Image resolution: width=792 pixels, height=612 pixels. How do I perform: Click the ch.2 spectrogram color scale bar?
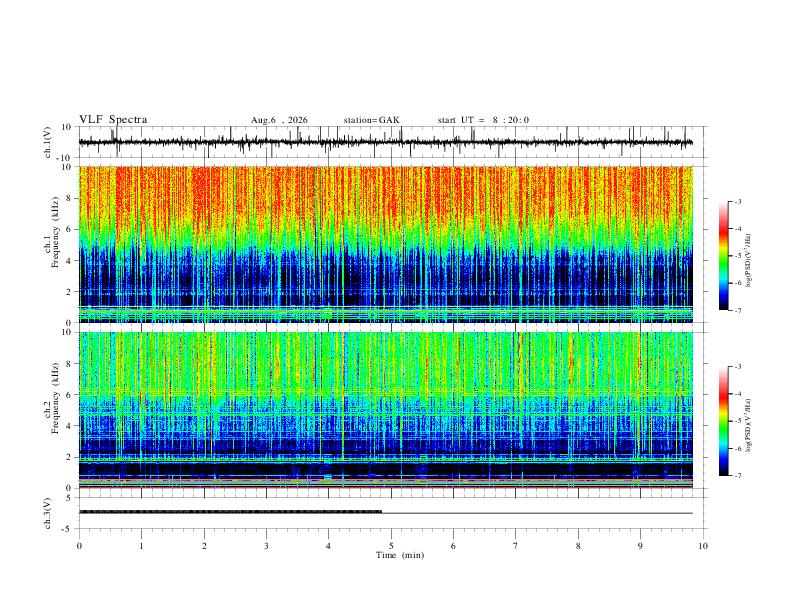(x=724, y=421)
